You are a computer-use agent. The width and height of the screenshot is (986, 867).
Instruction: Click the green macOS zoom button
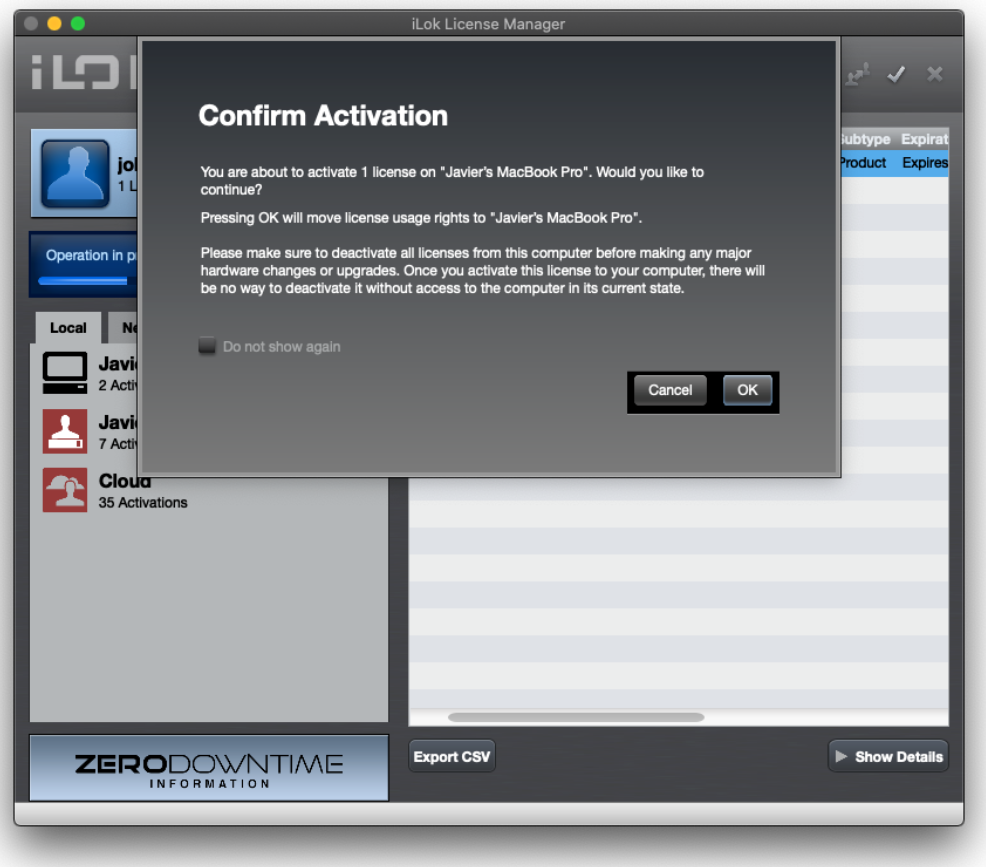(x=77, y=23)
